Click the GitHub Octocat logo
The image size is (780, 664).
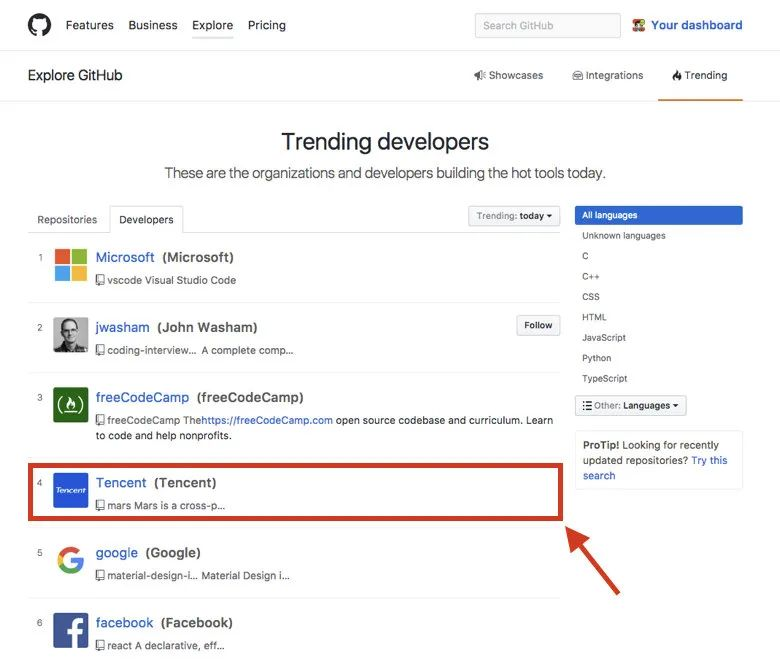click(39, 25)
